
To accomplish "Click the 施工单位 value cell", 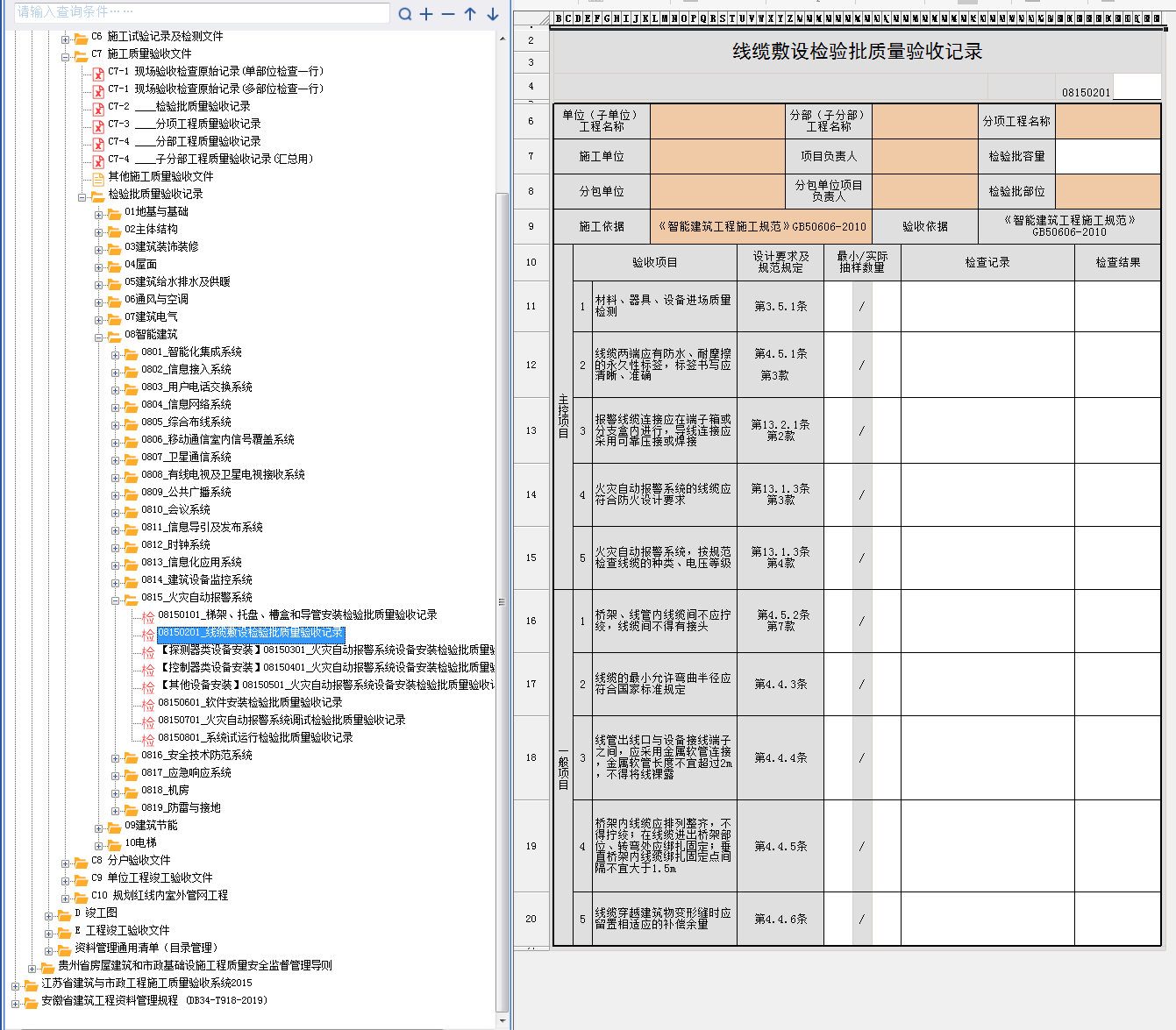I will click(717, 156).
